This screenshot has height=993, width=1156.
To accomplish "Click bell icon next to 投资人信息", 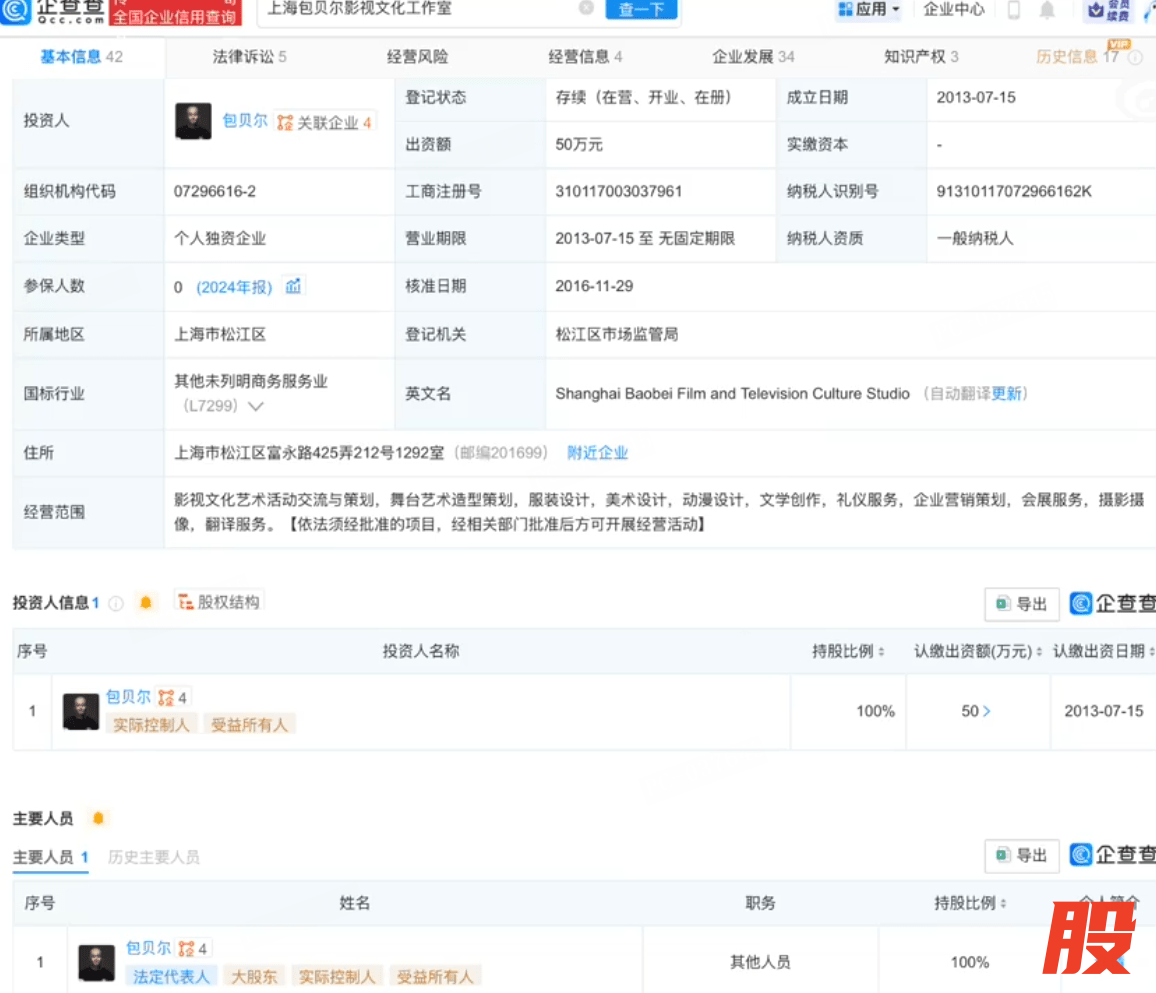I will pyautogui.click(x=146, y=603).
